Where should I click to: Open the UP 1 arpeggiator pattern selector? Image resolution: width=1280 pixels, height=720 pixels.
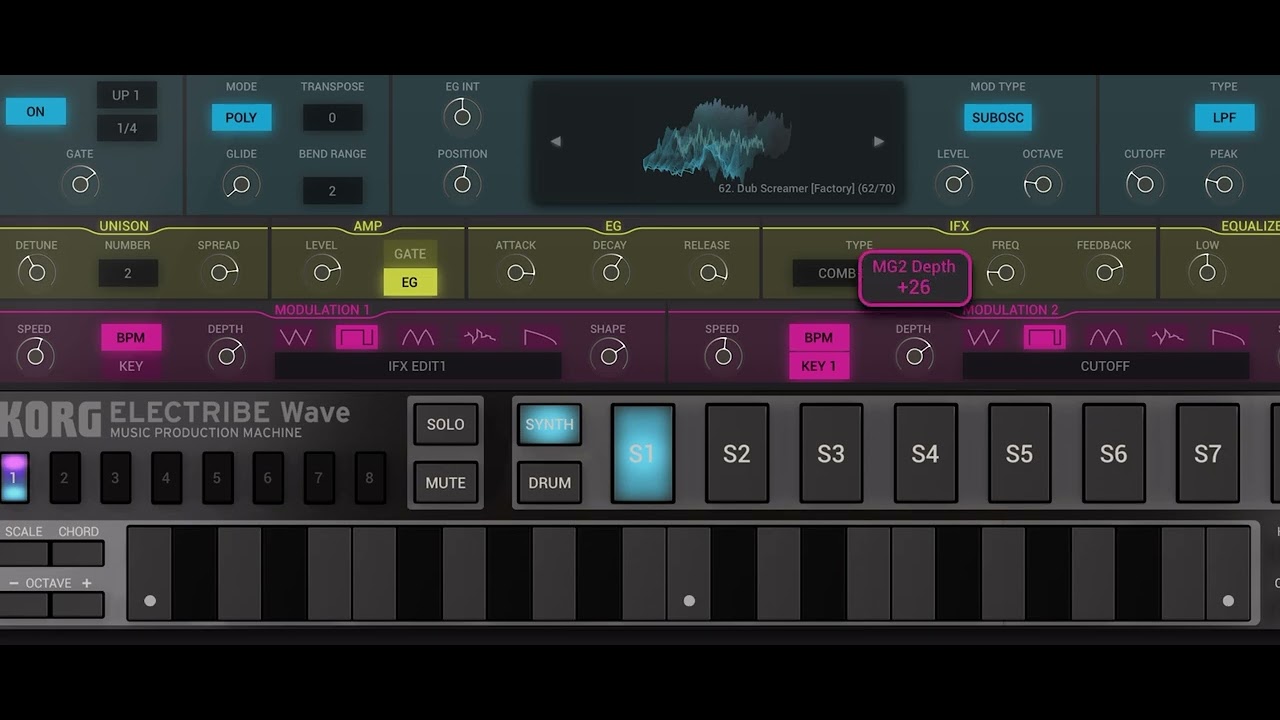(126, 95)
